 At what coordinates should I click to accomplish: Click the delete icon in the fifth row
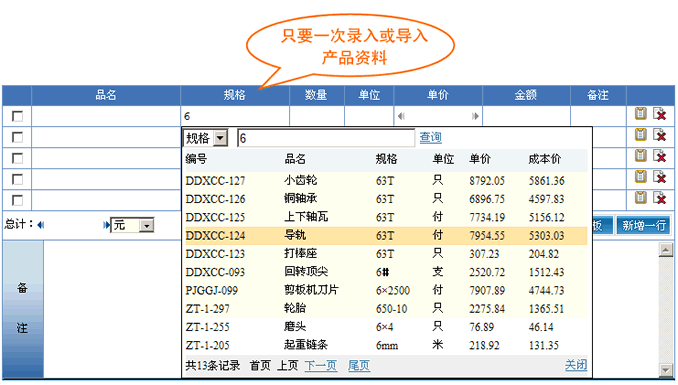coord(659,198)
